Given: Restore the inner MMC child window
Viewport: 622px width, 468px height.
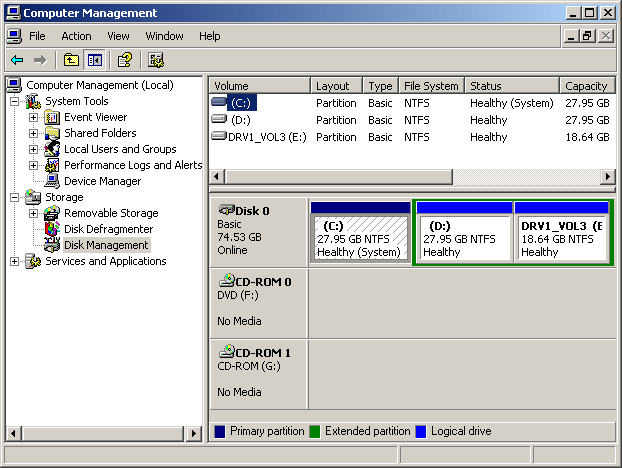Looking at the screenshot, I should 587,36.
